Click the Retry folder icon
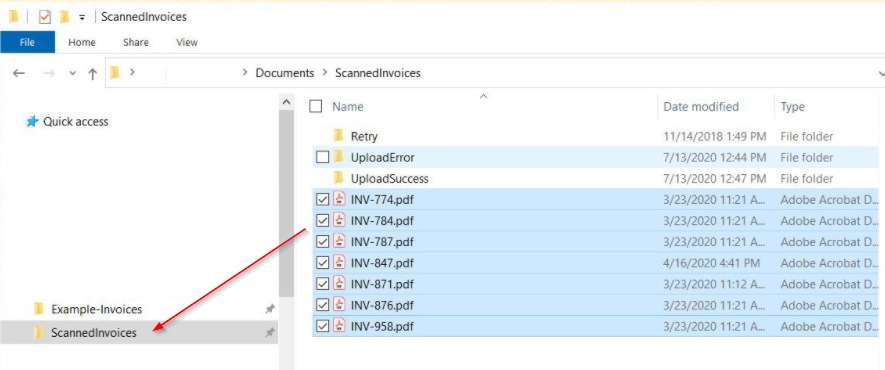885x370 pixels. (339, 135)
